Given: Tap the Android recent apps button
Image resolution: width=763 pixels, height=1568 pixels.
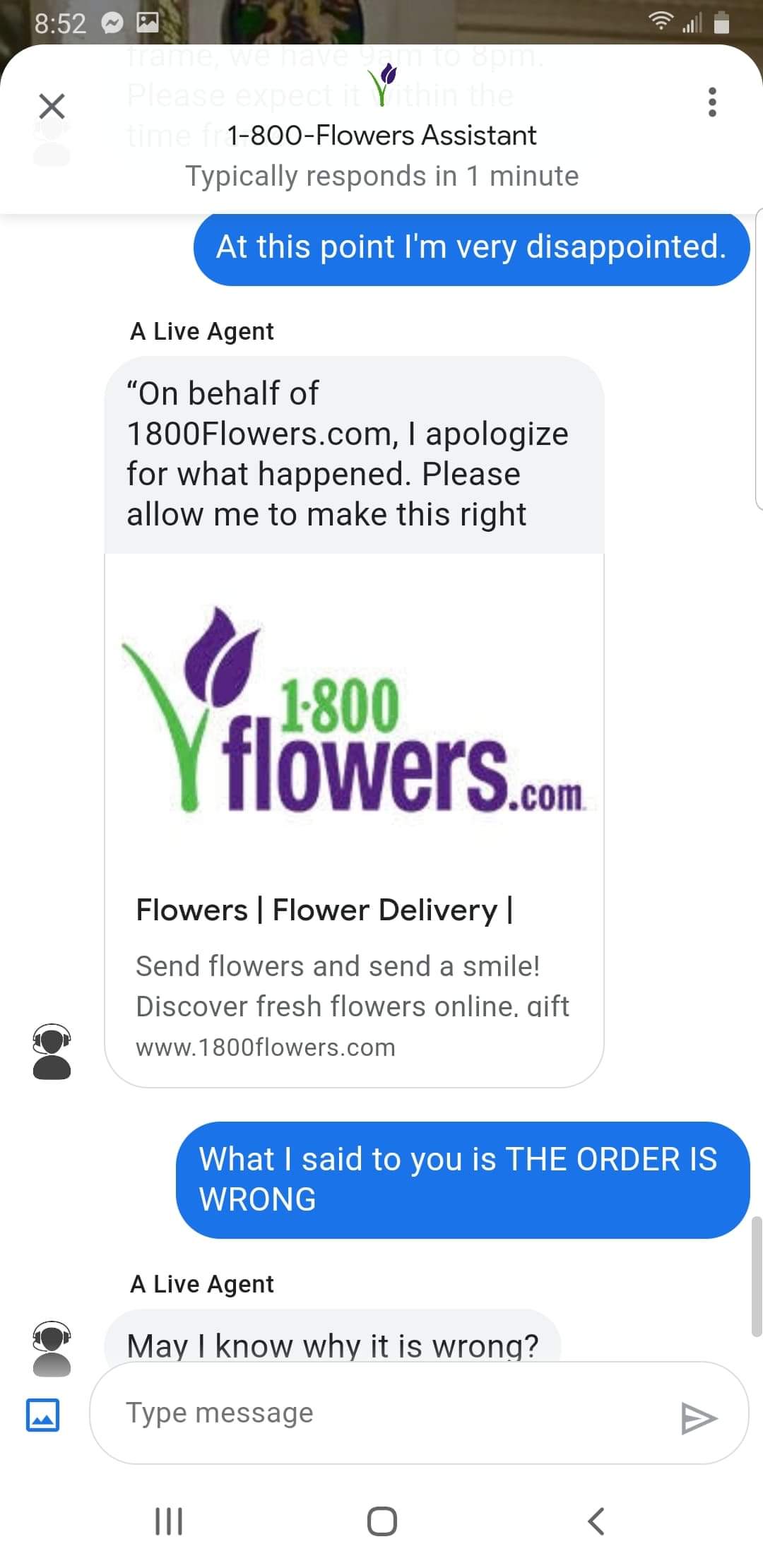Looking at the screenshot, I should coord(169,1521).
